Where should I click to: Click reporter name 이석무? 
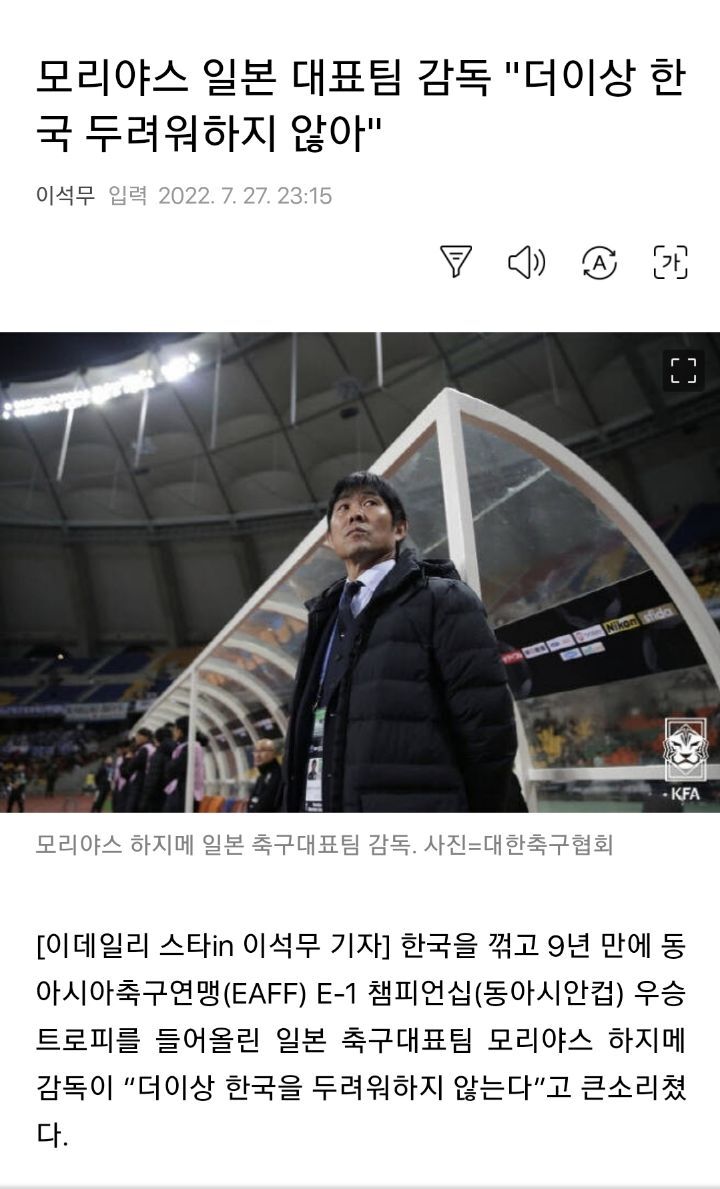(x=65, y=196)
